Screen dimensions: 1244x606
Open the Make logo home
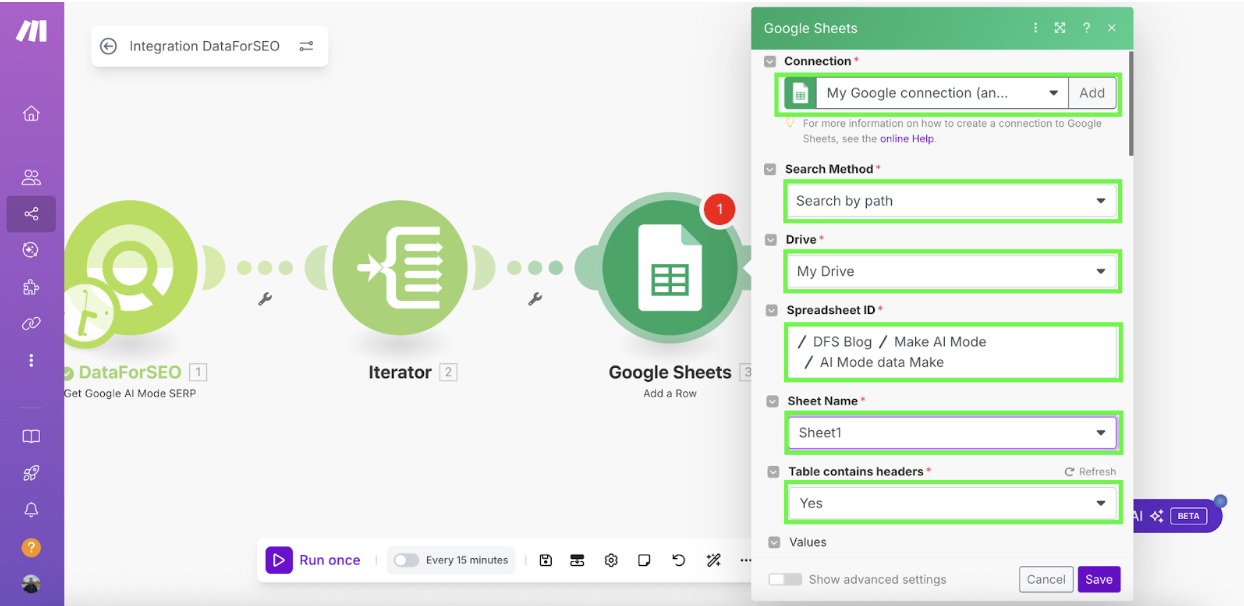click(31, 31)
